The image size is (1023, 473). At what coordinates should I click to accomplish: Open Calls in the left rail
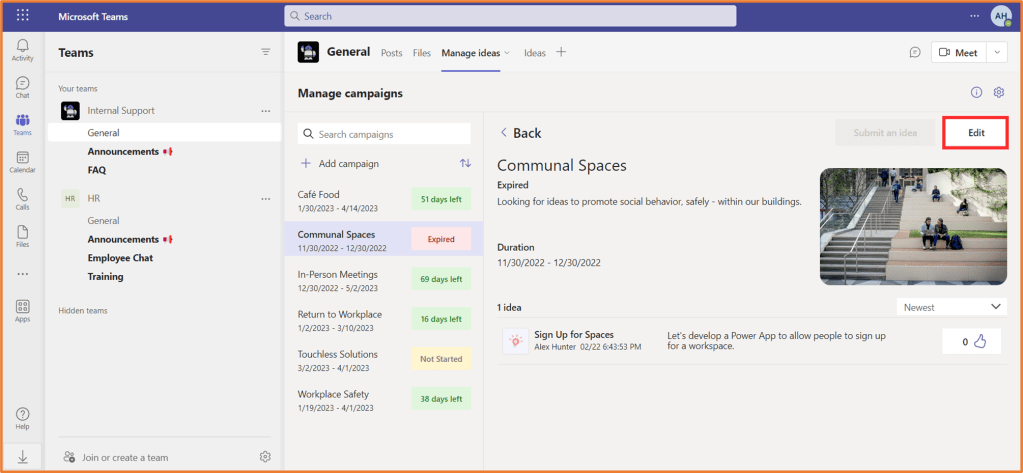coord(22,199)
